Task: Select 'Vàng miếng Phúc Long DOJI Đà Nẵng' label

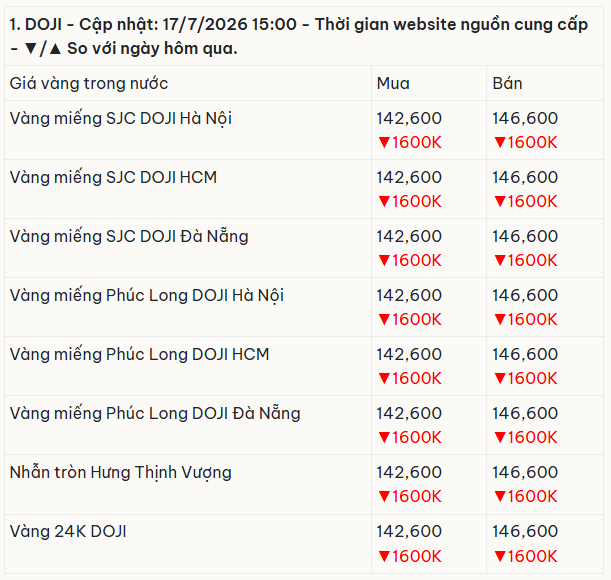Action: pyautogui.click(x=155, y=414)
